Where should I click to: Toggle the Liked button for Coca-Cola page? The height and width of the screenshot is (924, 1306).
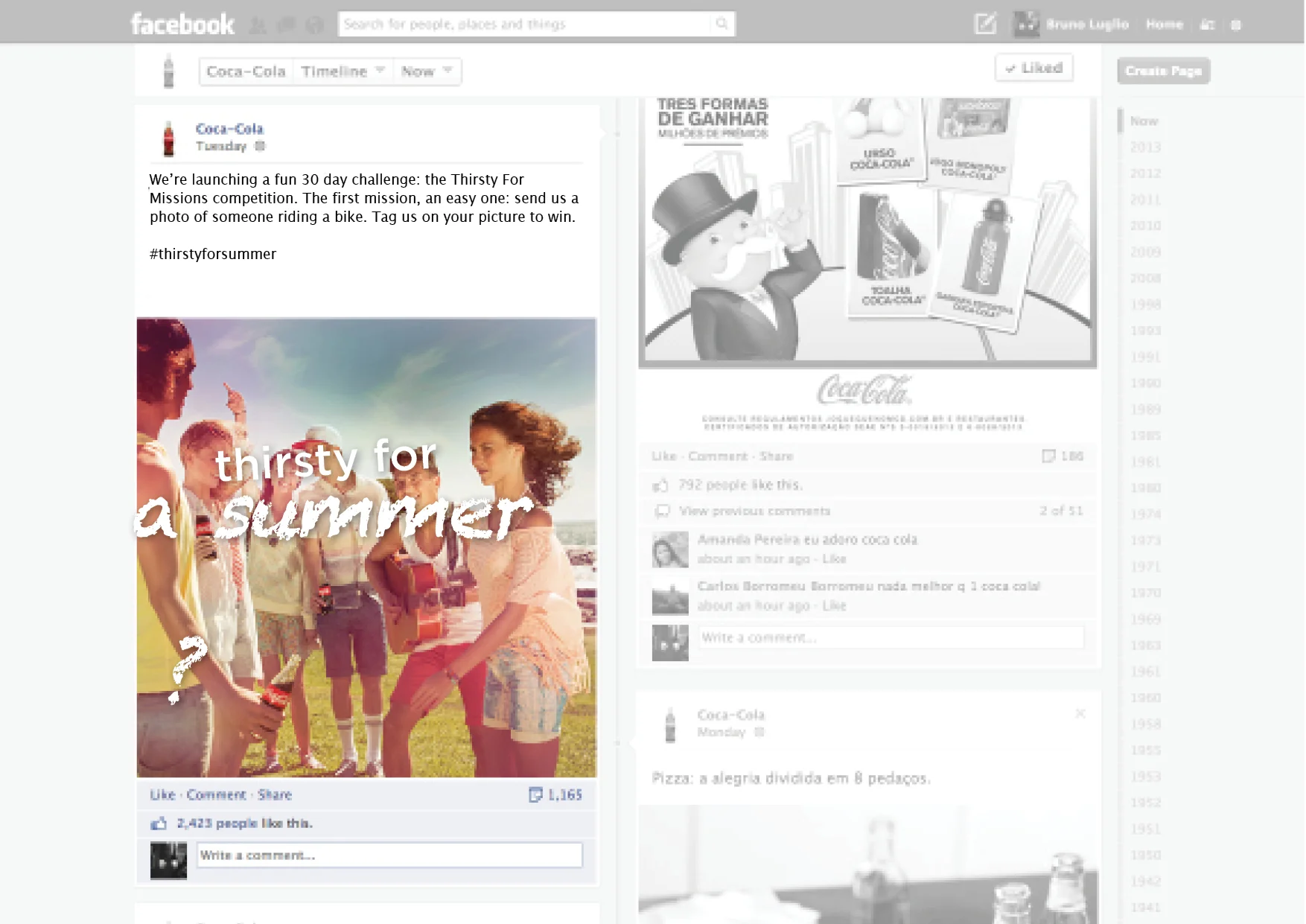pos(1033,68)
